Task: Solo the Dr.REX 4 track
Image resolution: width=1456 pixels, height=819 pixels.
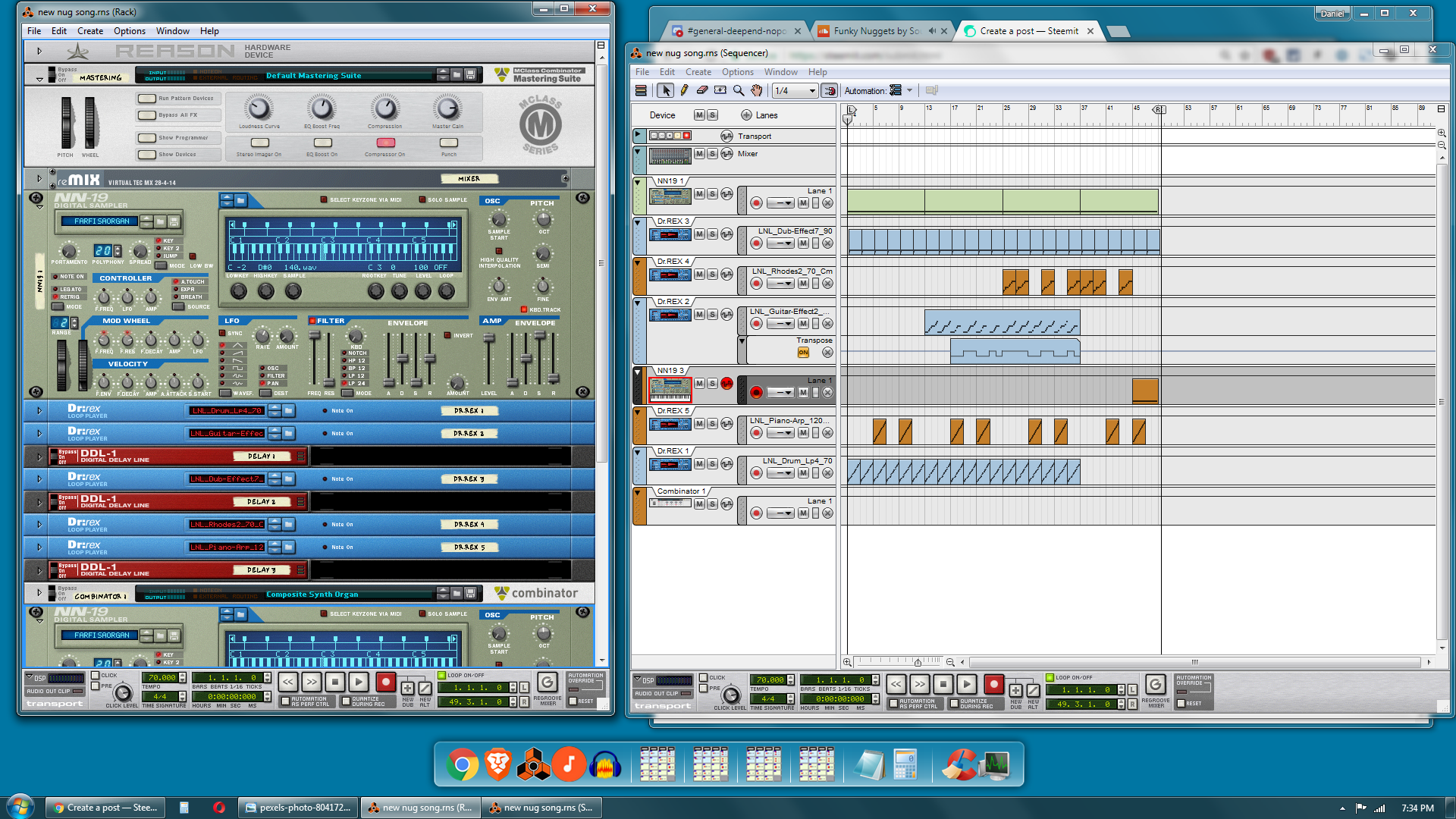Action: coord(712,275)
